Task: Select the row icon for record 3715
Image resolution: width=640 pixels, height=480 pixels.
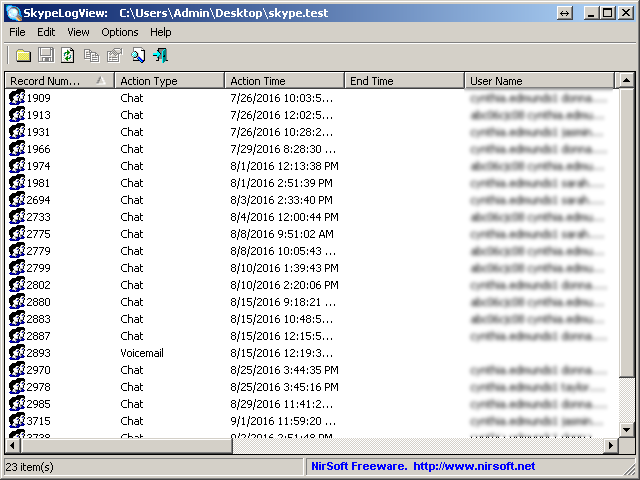Action: pos(17,421)
